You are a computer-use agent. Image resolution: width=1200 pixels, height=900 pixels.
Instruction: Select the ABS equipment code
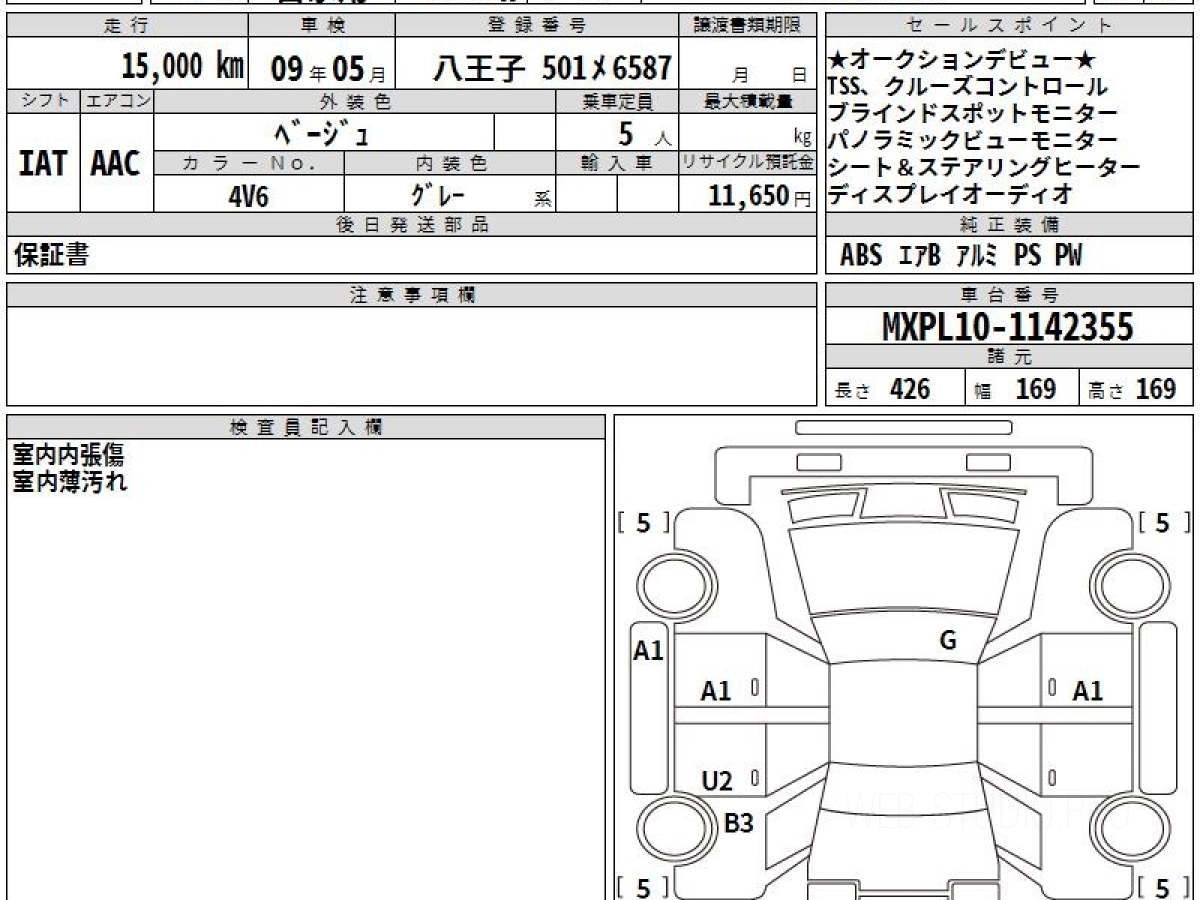pos(861,255)
